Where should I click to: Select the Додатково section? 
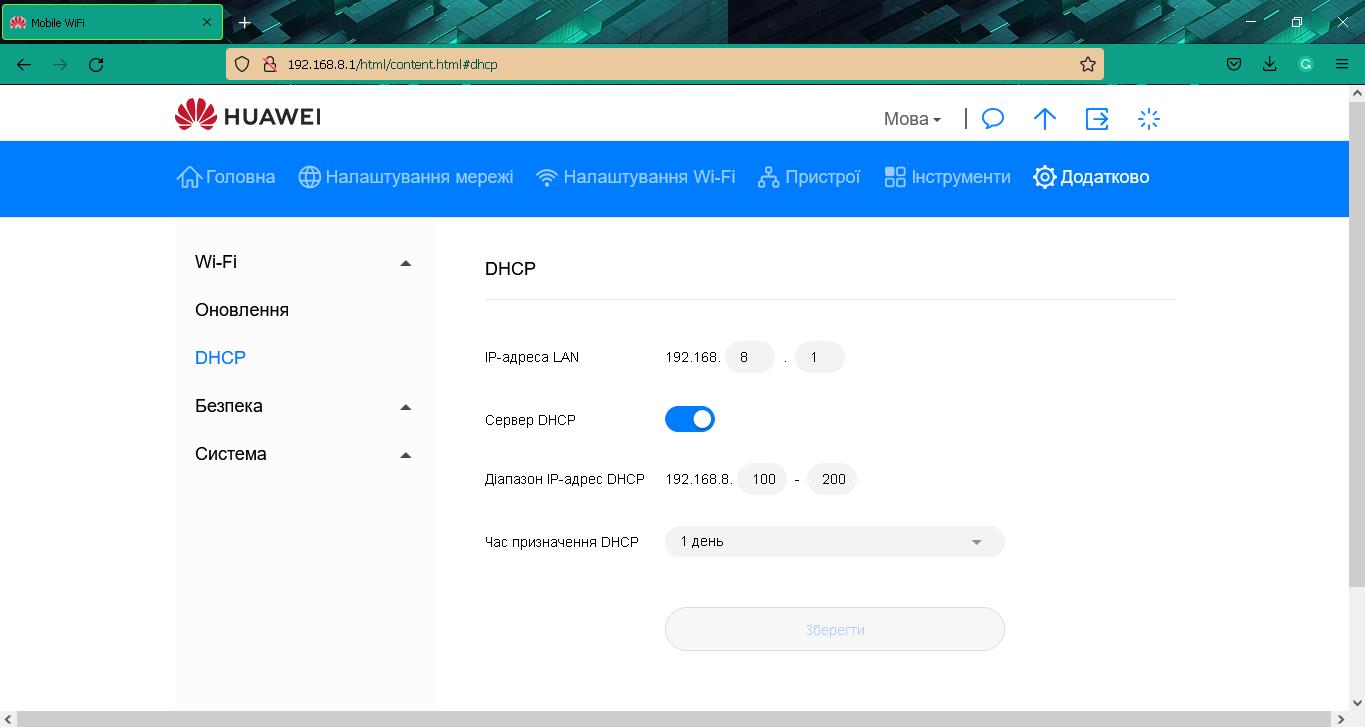[x=1091, y=177]
